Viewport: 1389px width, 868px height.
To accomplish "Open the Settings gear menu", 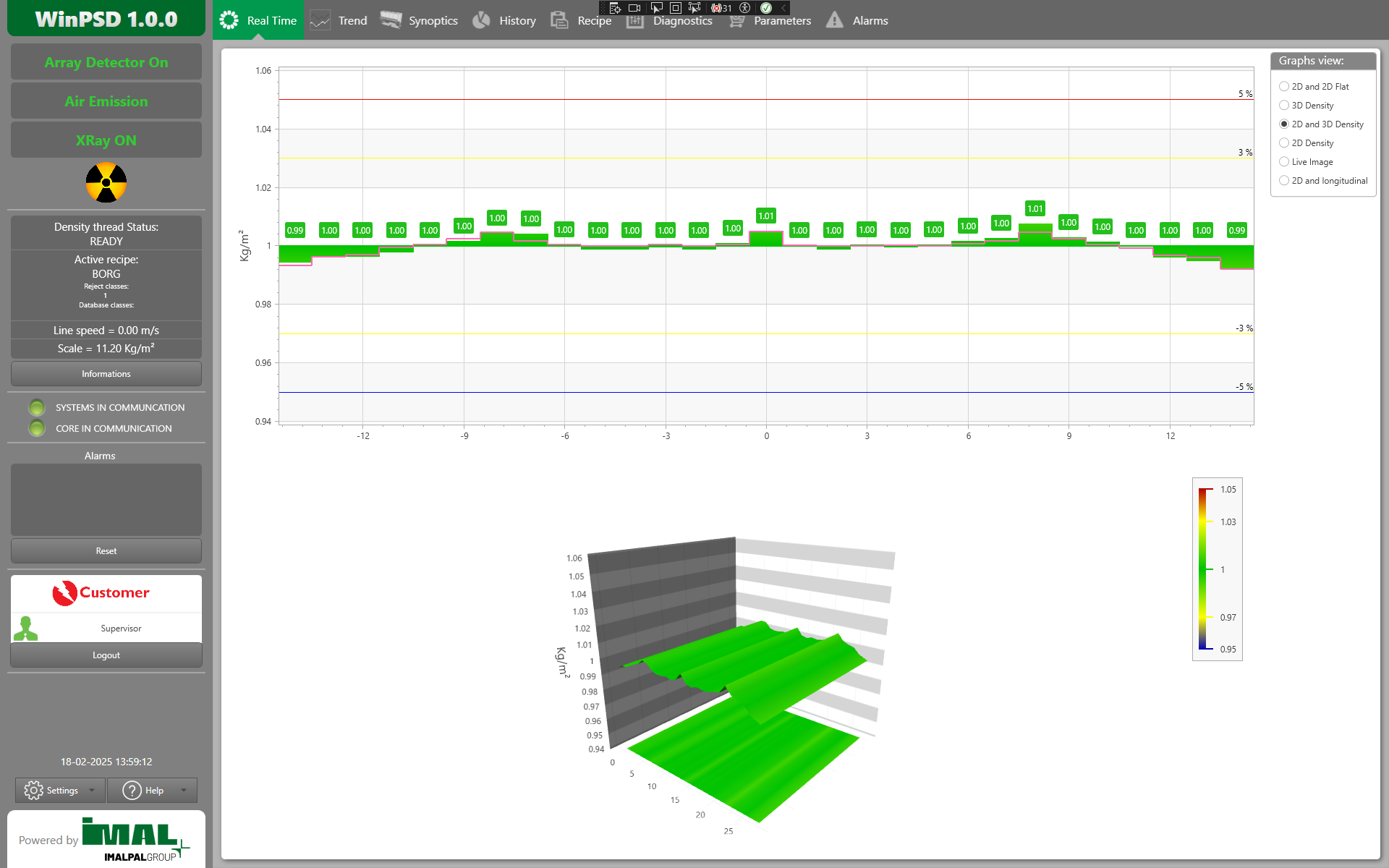I will 34,790.
